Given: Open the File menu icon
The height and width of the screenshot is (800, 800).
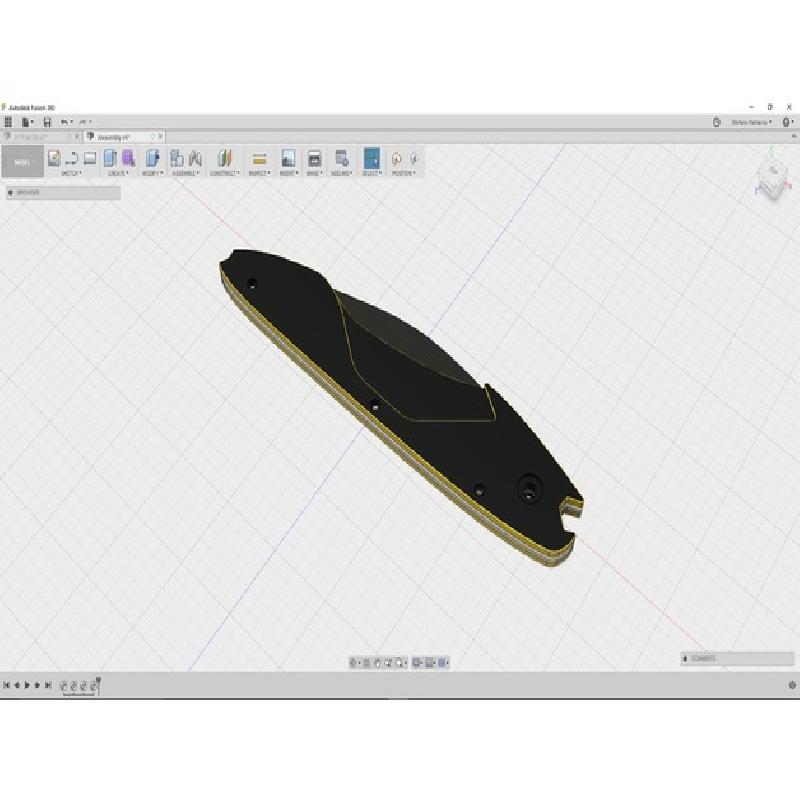Looking at the screenshot, I should click(x=26, y=122).
